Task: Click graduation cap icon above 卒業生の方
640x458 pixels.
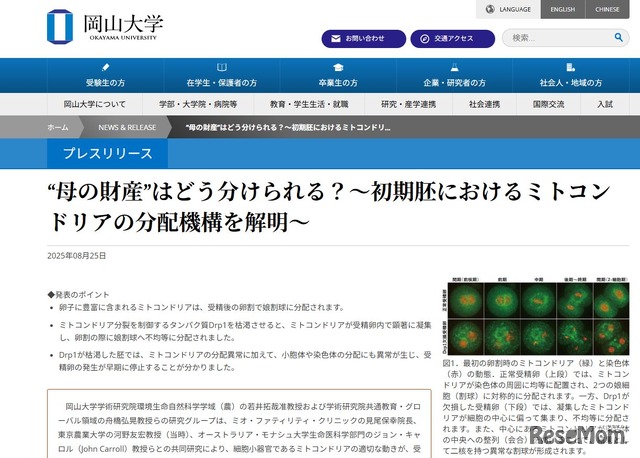Action: (338, 67)
